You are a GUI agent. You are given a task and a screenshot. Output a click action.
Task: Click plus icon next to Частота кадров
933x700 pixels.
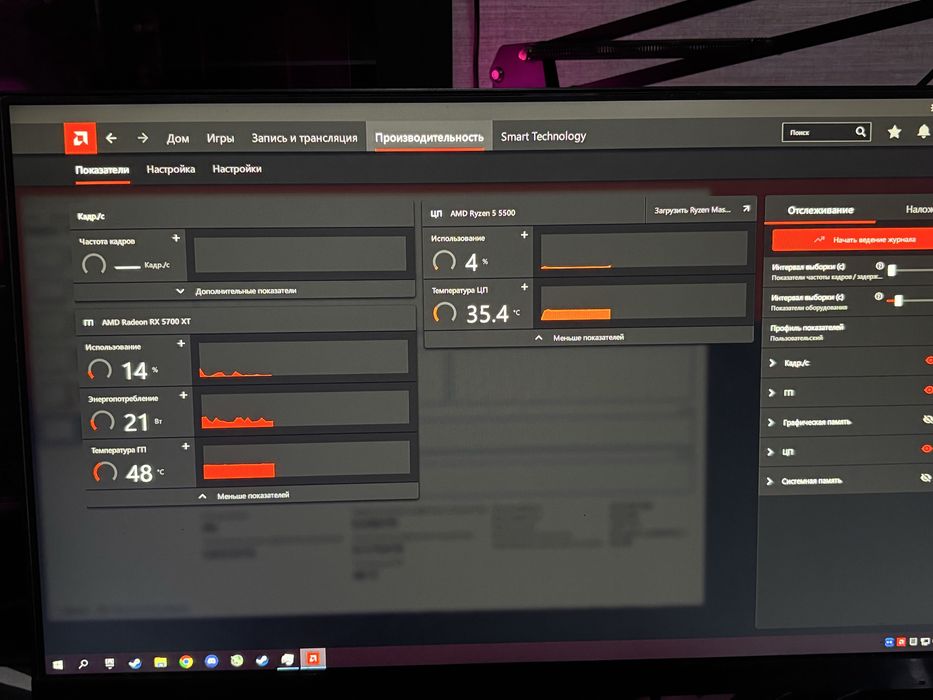[x=176, y=238]
